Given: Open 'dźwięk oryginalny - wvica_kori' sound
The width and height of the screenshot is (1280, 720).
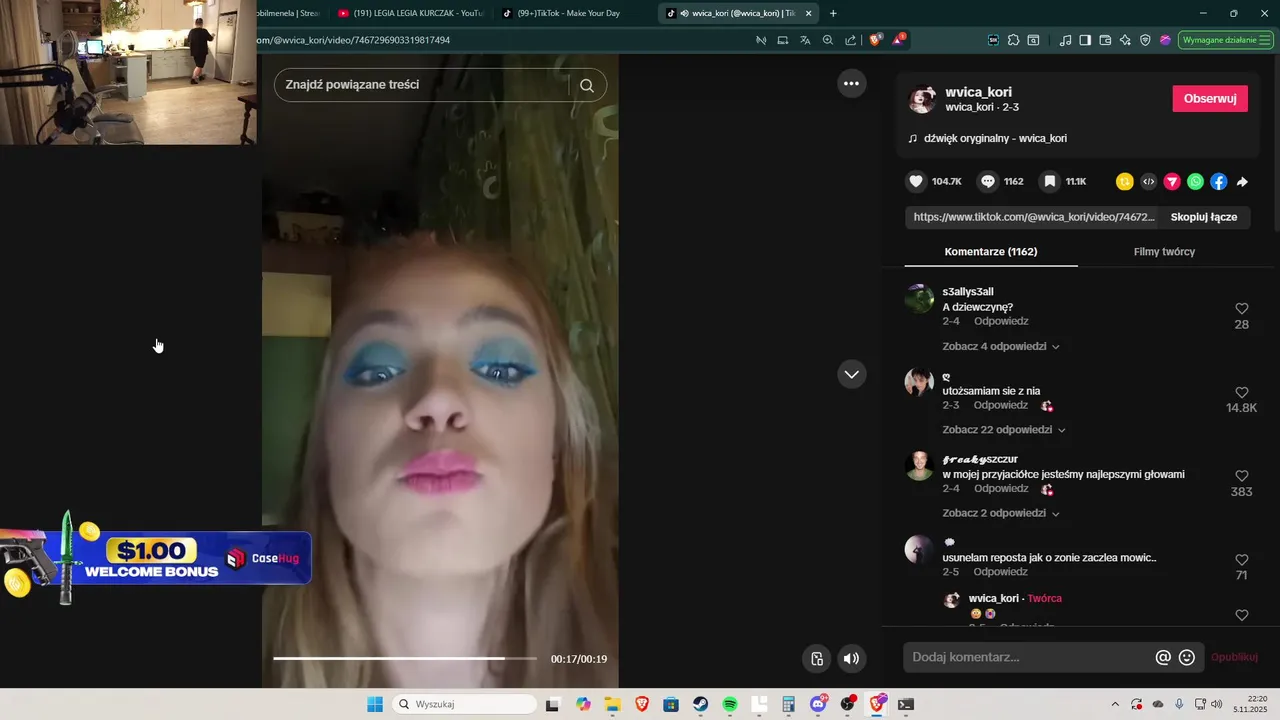Looking at the screenshot, I should coord(995,138).
